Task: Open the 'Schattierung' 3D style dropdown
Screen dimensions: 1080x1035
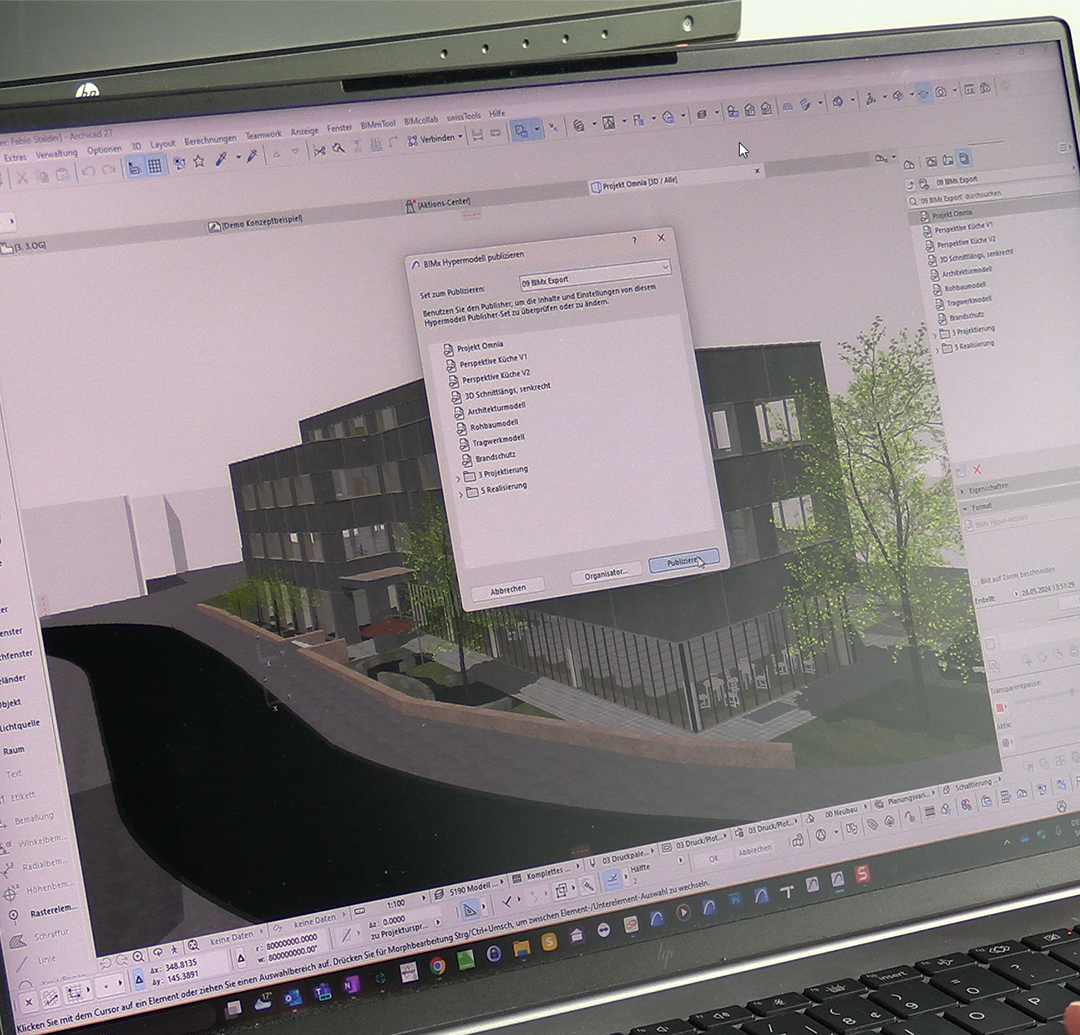Action: pos(971,785)
